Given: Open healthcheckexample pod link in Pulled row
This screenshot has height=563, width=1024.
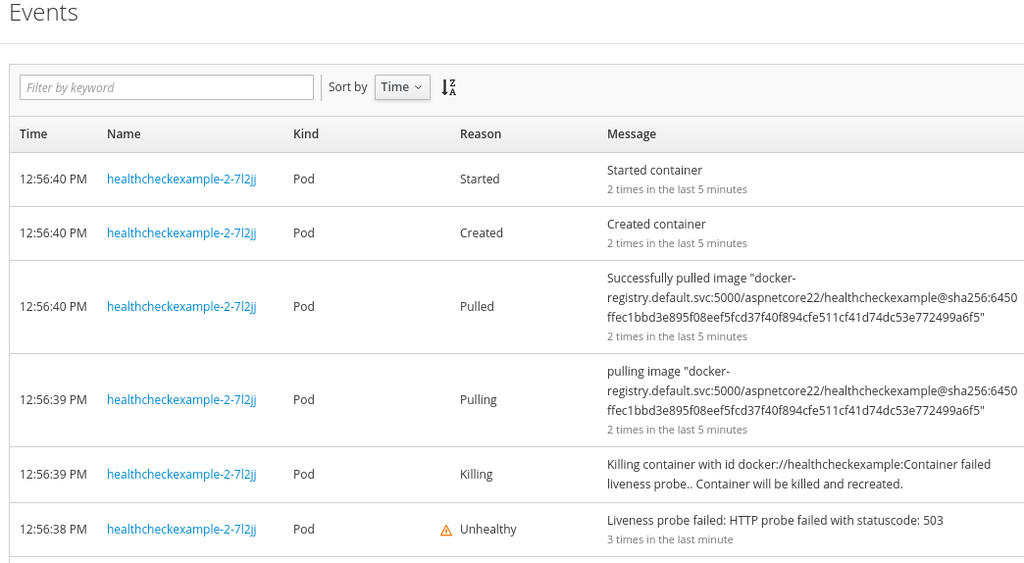Looking at the screenshot, I should (181, 307).
